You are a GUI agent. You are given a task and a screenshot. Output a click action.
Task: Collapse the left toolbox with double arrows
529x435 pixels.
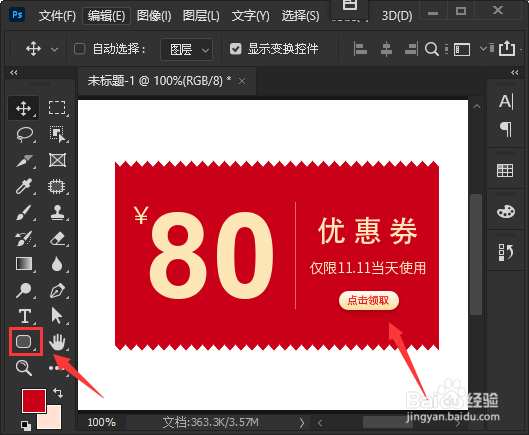click(13, 72)
